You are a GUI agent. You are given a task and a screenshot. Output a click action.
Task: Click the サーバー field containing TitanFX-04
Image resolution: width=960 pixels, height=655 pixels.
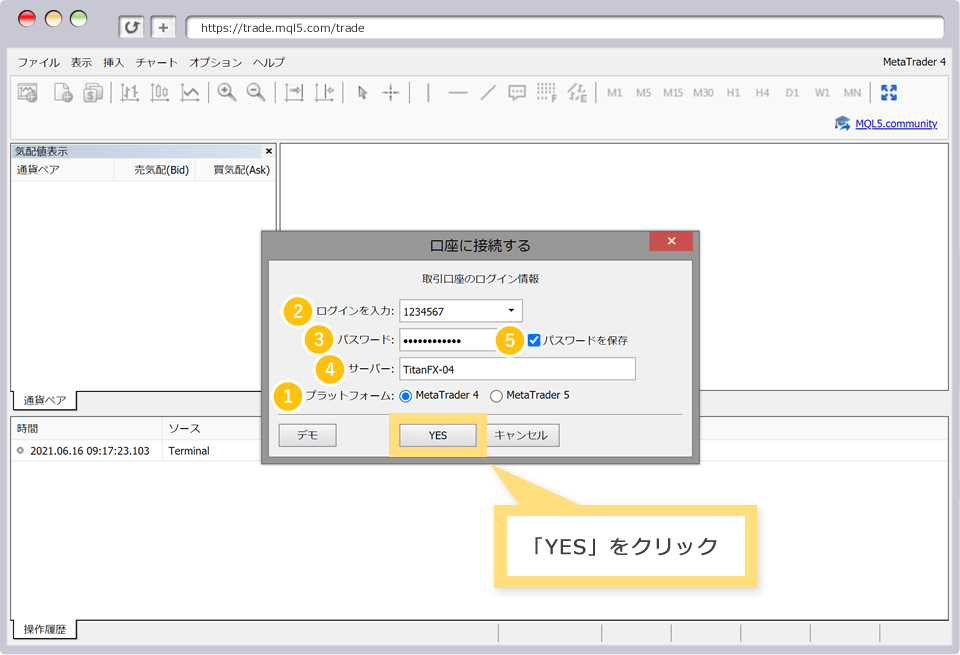point(517,369)
